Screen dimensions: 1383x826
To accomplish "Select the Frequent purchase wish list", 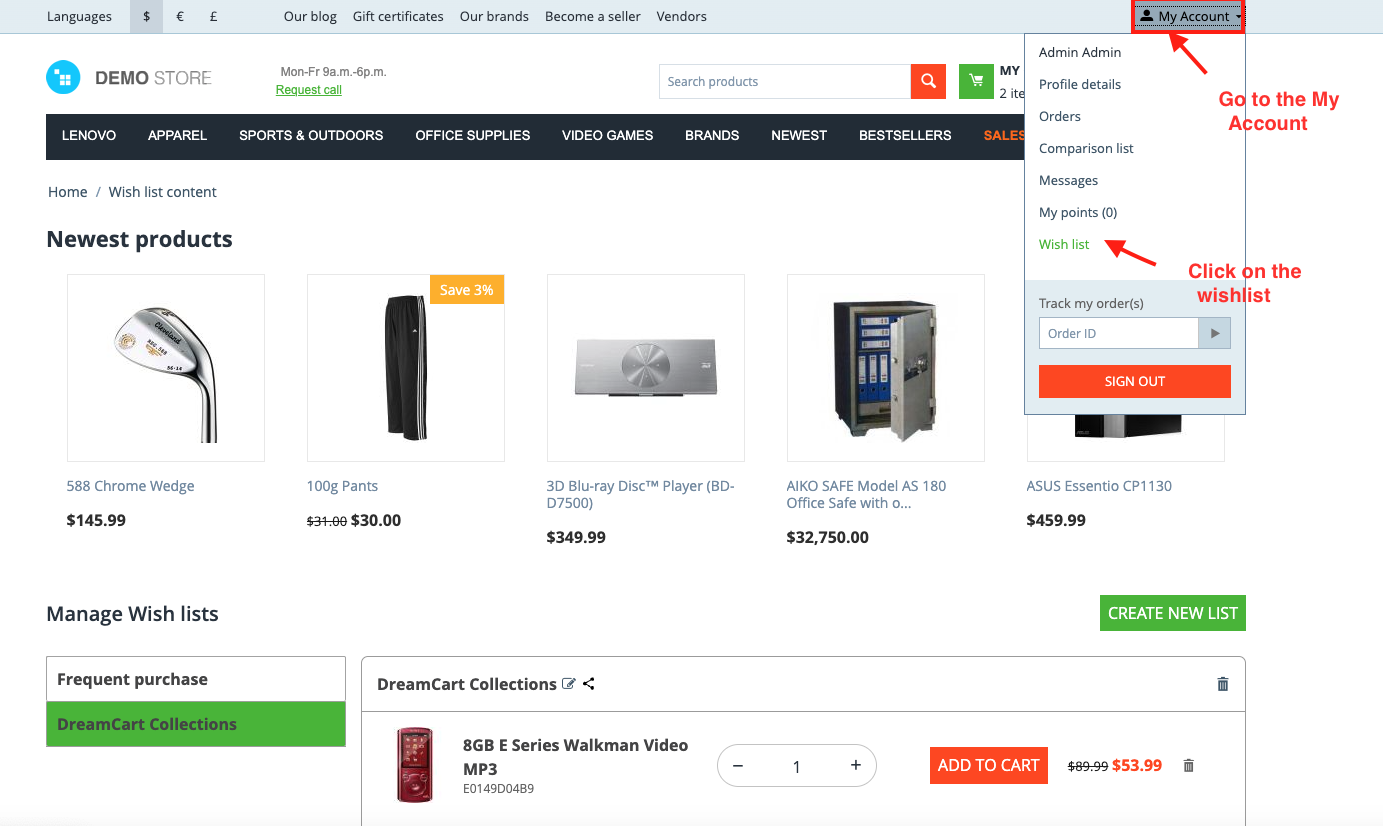I will [196, 679].
